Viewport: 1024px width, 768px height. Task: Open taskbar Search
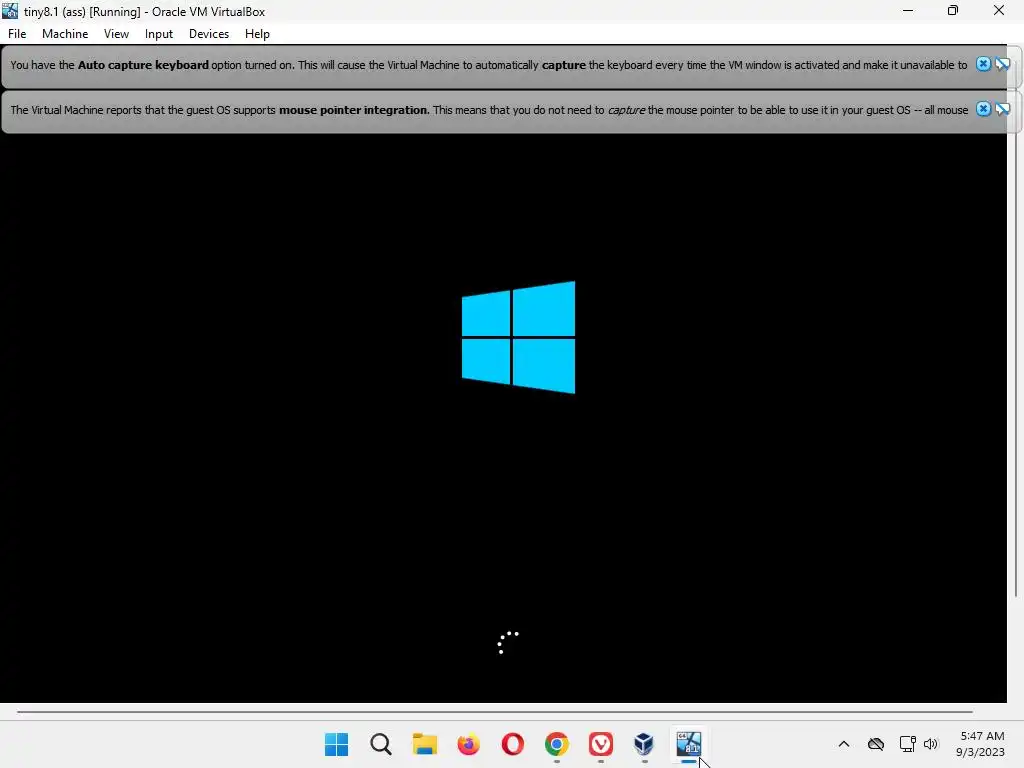click(381, 744)
